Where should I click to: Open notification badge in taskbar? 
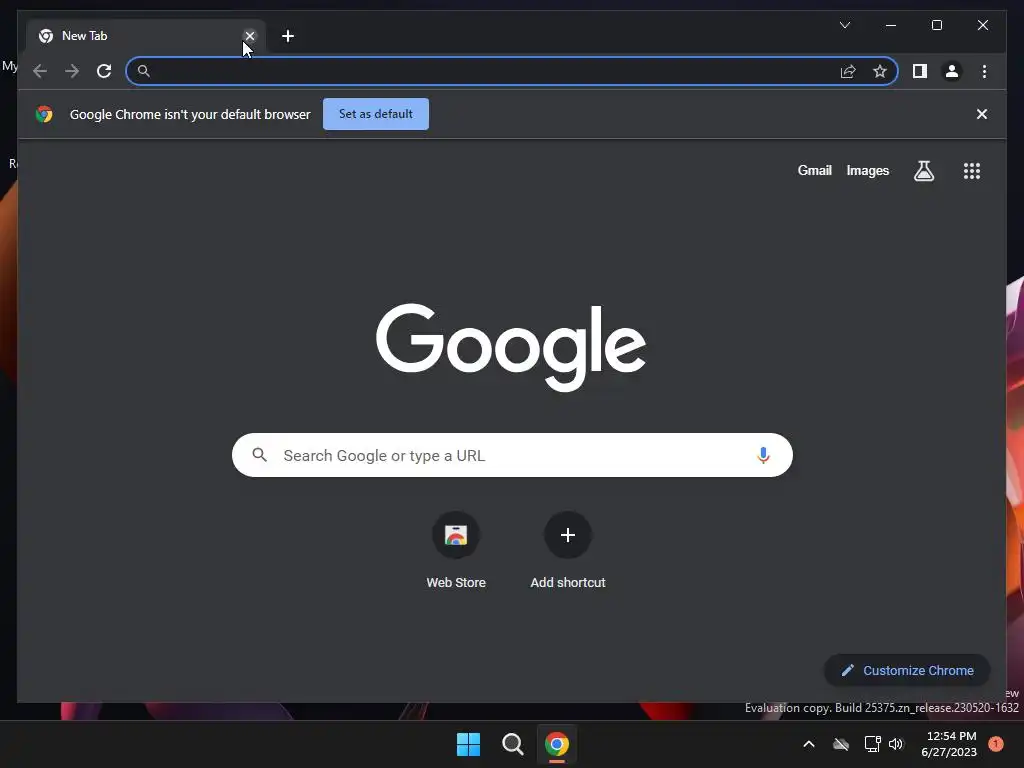(x=996, y=744)
